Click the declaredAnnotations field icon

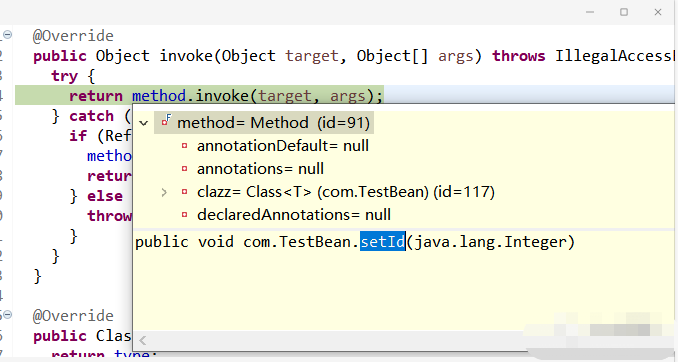[x=184, y=215]
